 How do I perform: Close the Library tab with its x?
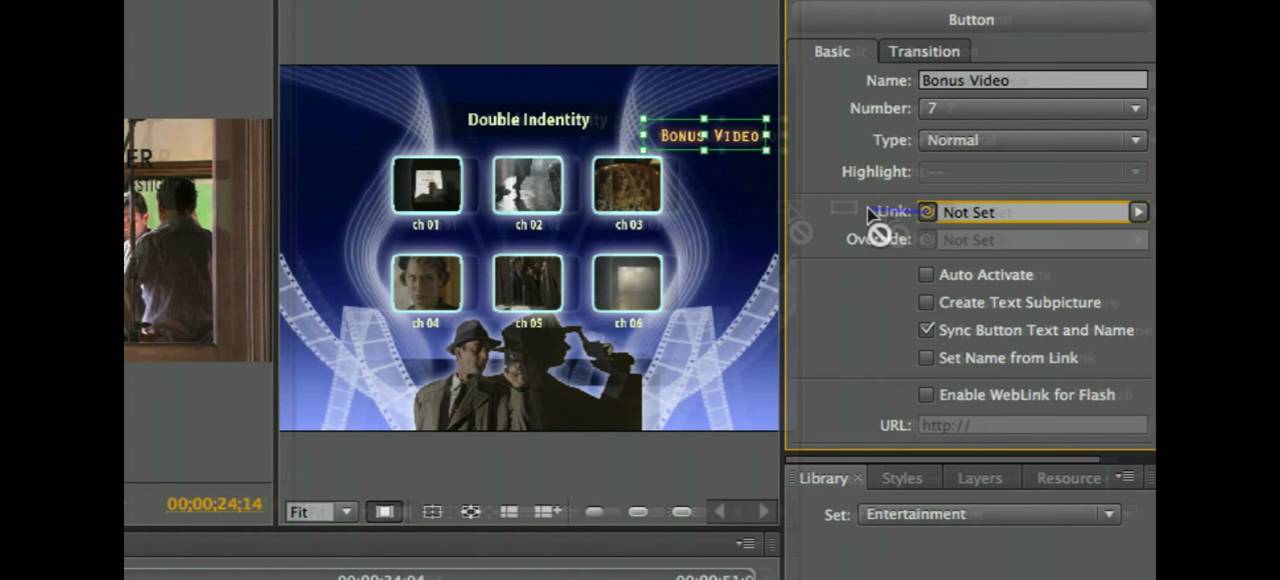[857, 479]
